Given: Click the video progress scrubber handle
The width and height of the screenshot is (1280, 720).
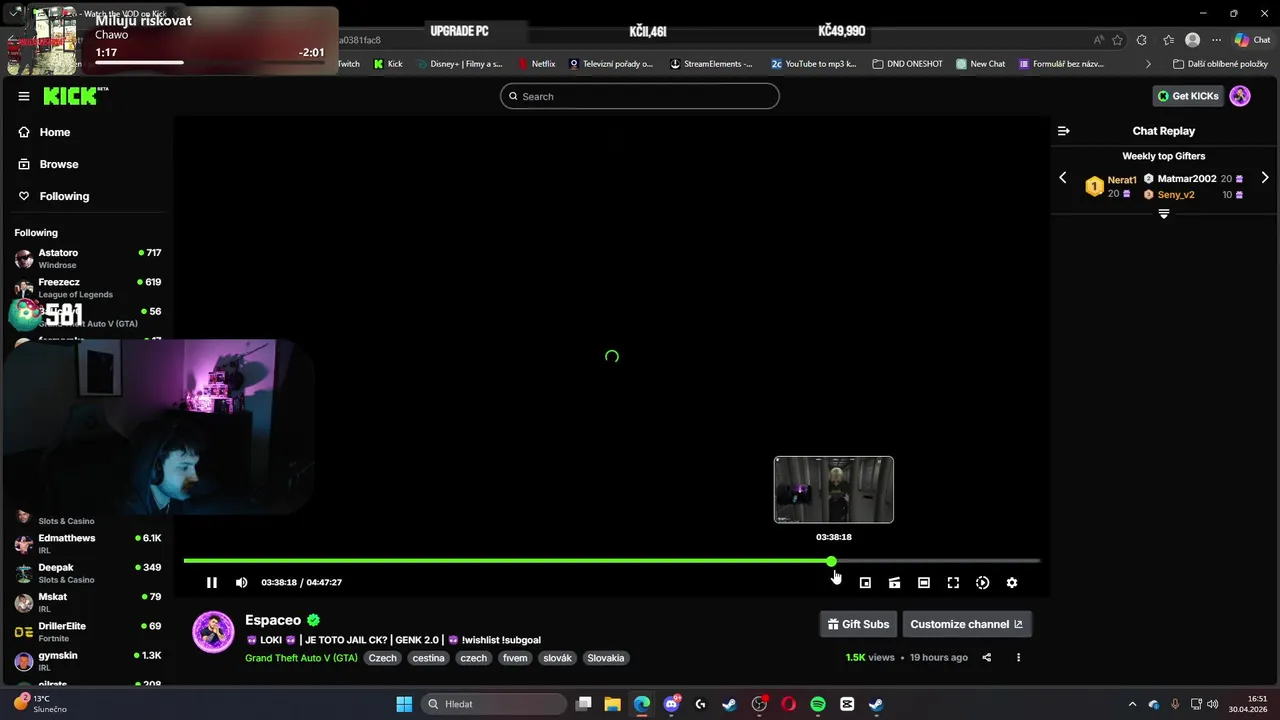Looking at the screenshot, I should click(832, 561).
